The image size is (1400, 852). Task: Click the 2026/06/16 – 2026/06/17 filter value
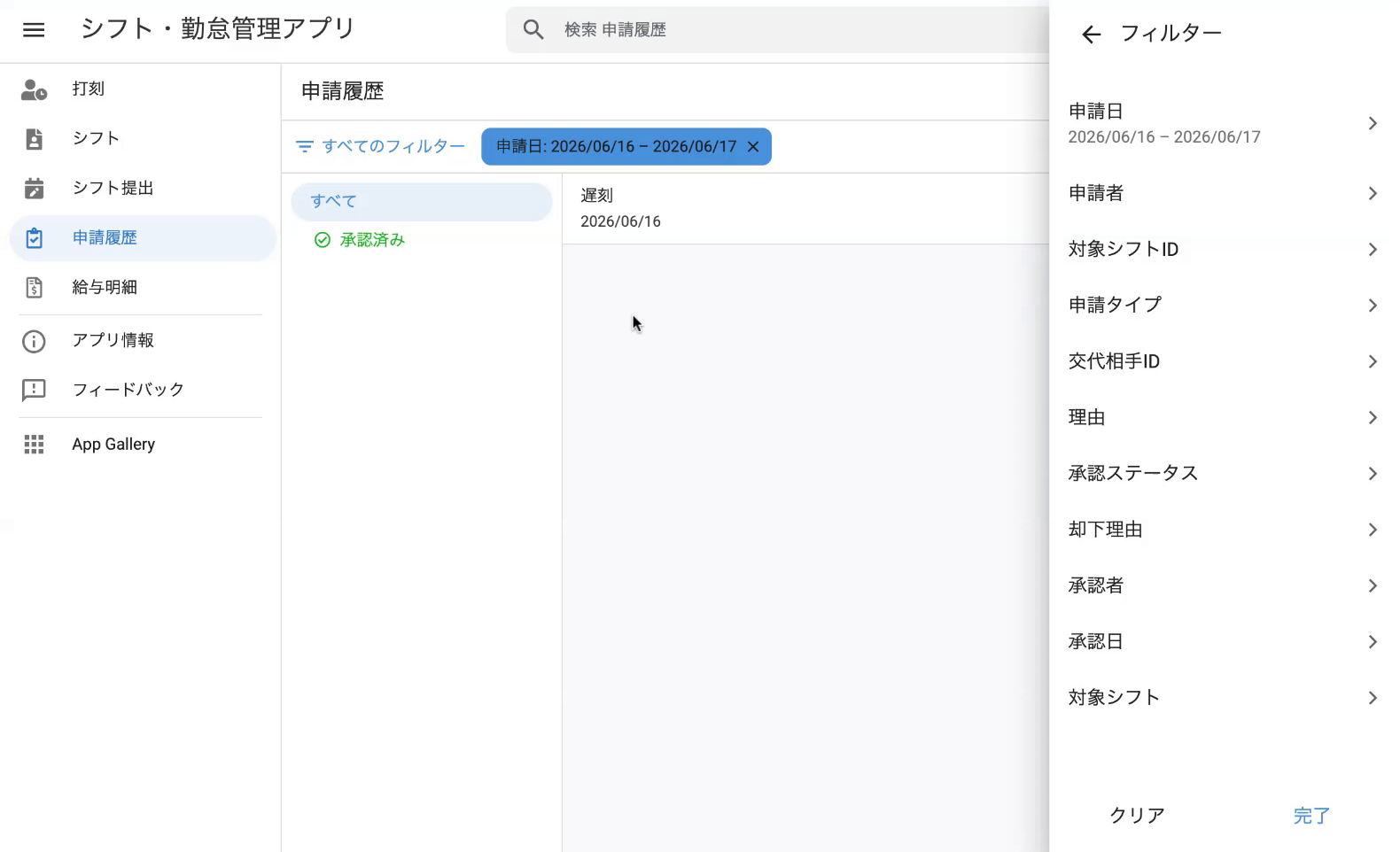1164,137
